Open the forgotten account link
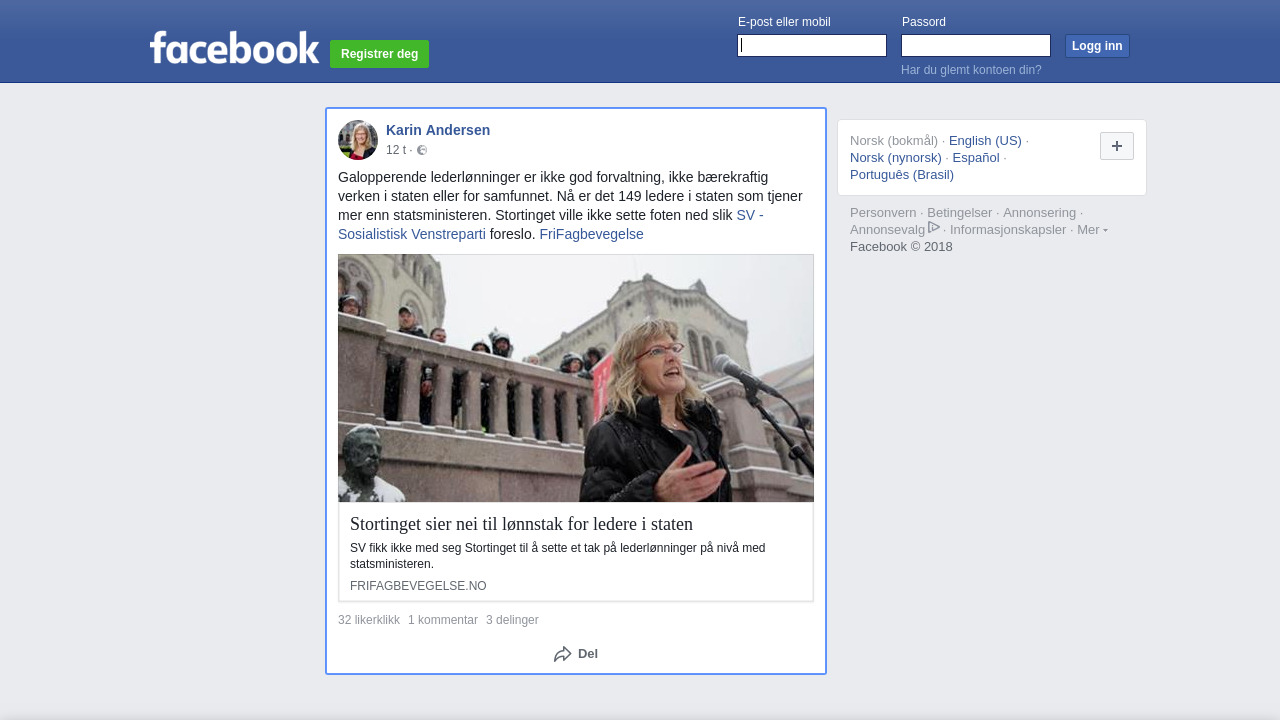The height and width of the screenshot is (720, 1280). (x=971, y=70)
